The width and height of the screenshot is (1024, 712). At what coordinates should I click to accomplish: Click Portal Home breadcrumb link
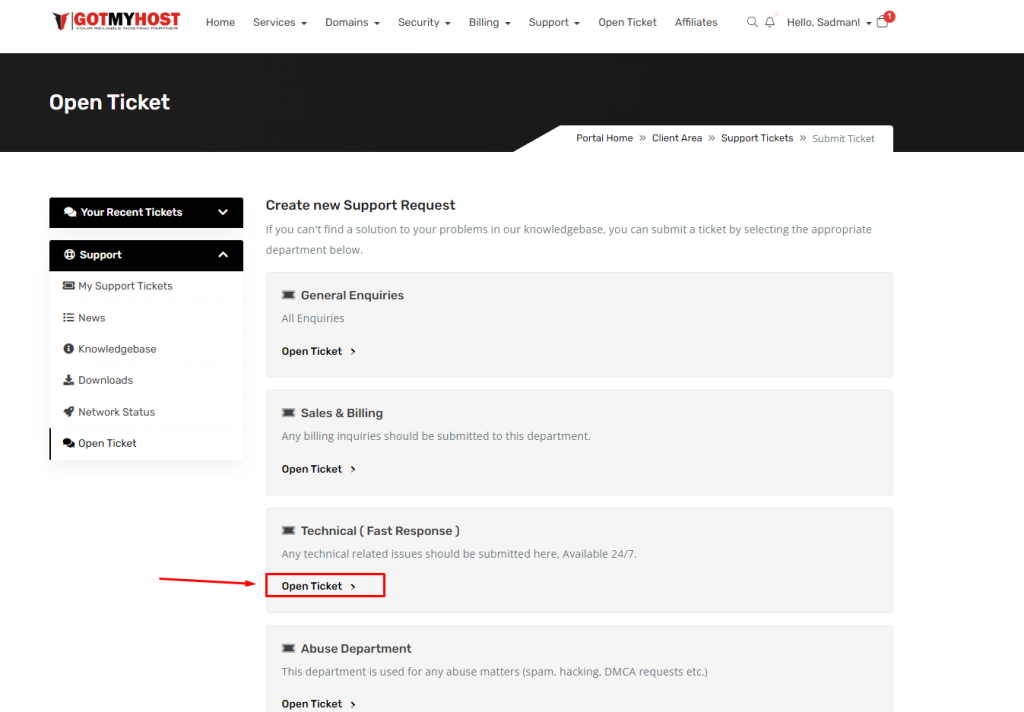click(x=604, y=138)
